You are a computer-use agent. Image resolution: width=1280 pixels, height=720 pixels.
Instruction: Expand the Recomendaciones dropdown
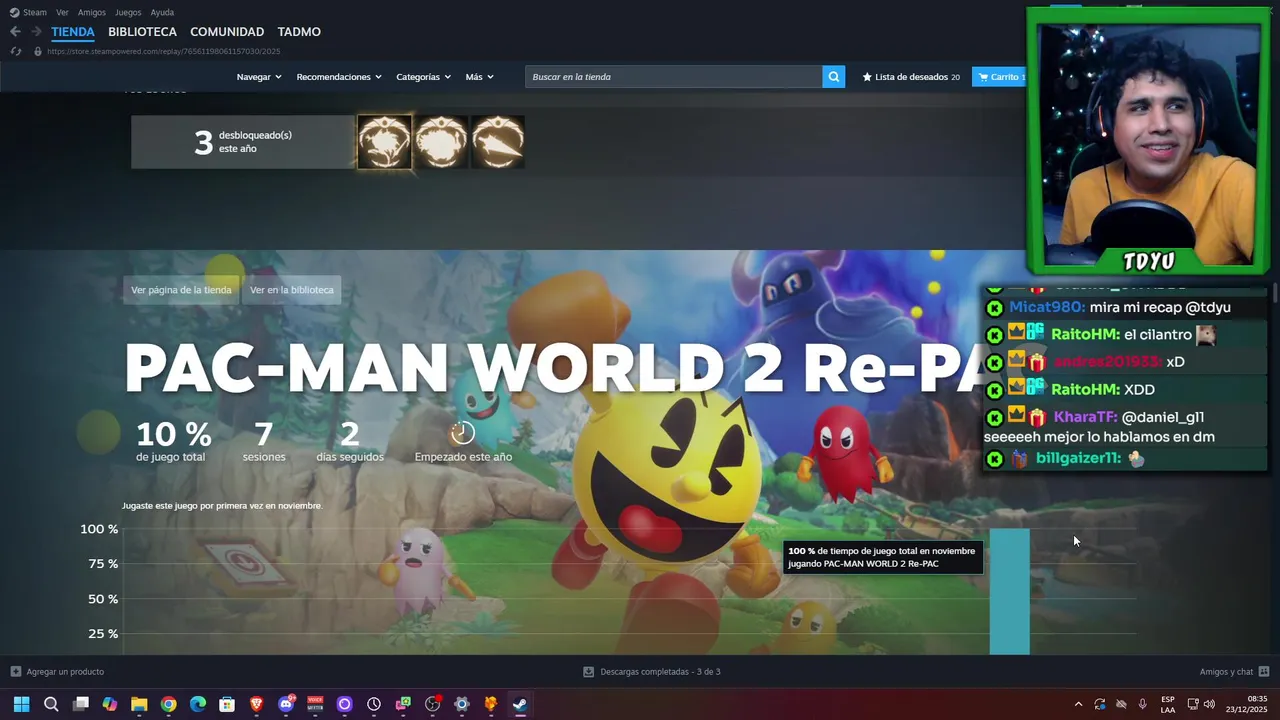point(339,77)
